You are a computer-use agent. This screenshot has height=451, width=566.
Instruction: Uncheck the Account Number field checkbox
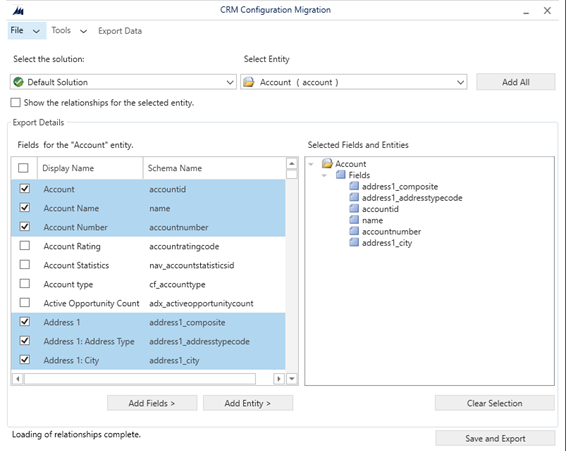25,227
